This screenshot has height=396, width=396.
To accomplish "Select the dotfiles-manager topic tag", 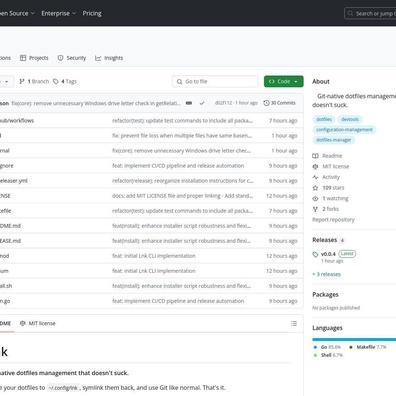I will (334, 140).
